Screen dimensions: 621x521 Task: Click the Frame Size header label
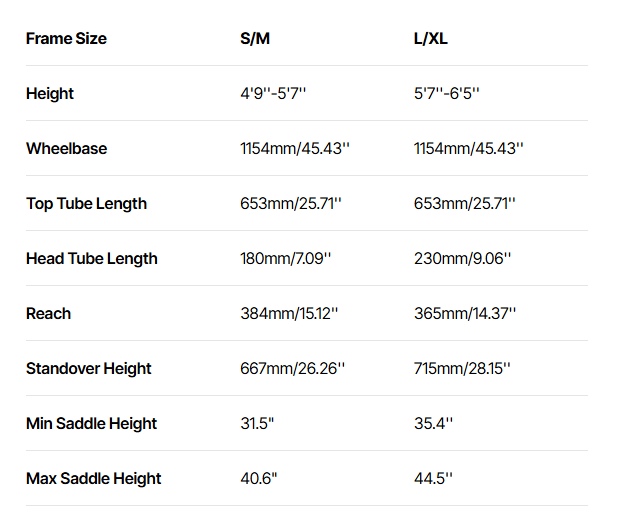[66, 39]
